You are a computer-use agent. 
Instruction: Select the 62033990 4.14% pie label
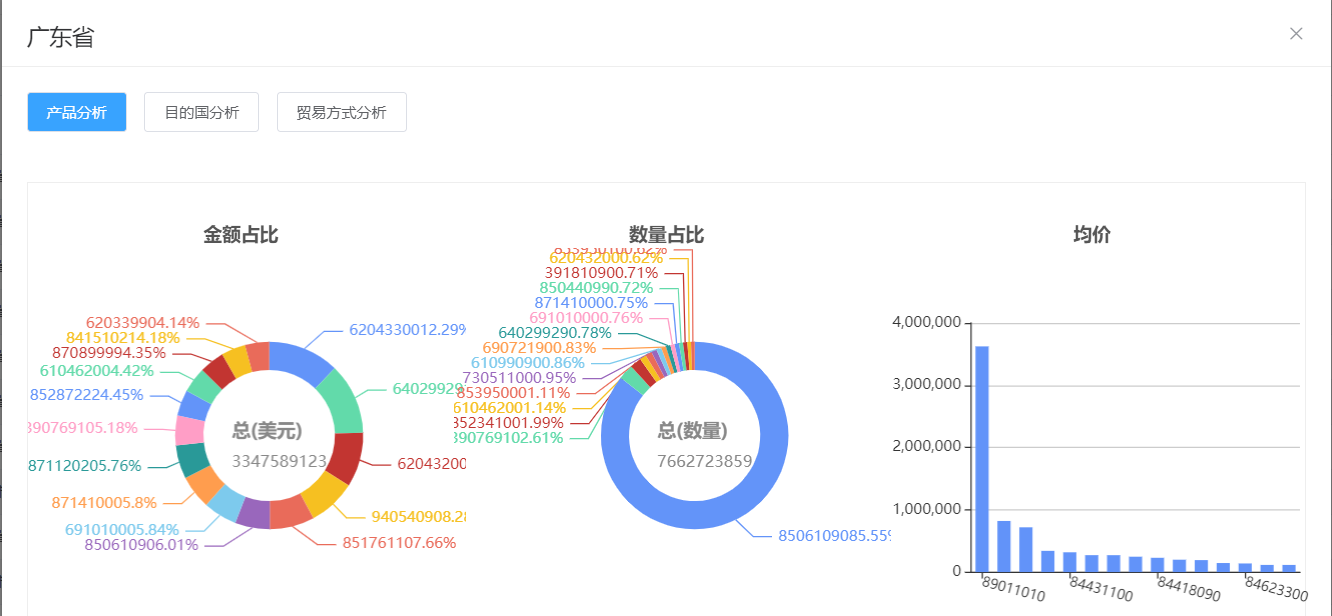[143, 322]
